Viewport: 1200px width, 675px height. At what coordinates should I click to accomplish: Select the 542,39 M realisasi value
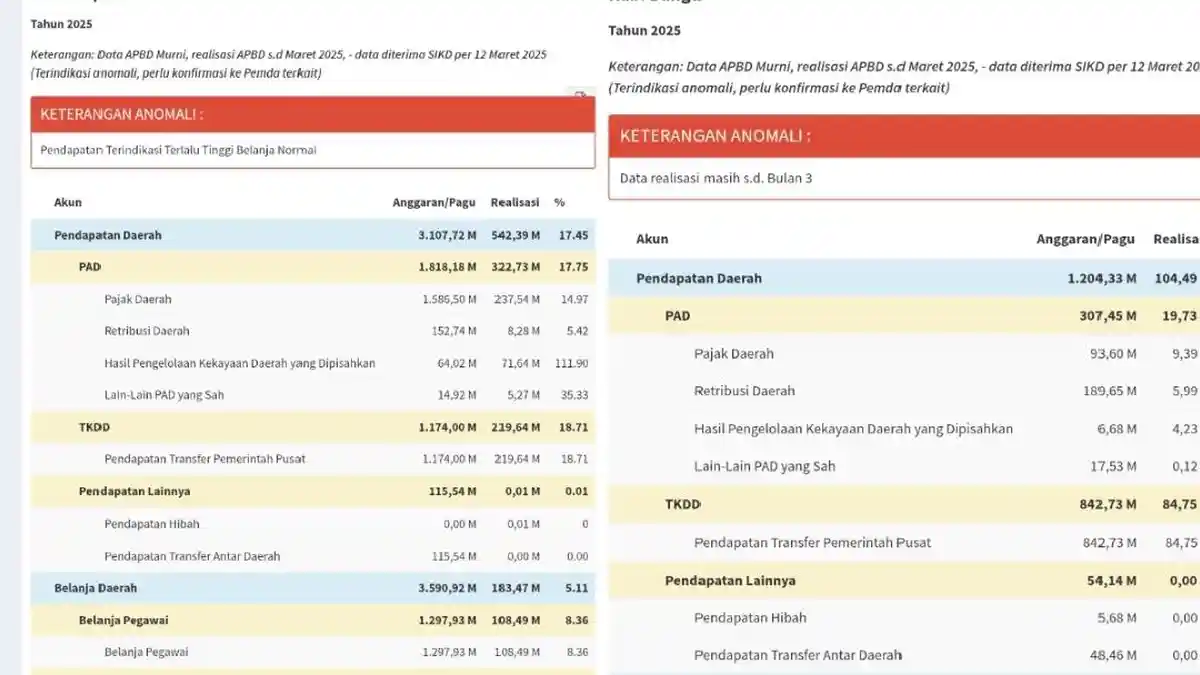pyautogui.click(x=516, y=235)
